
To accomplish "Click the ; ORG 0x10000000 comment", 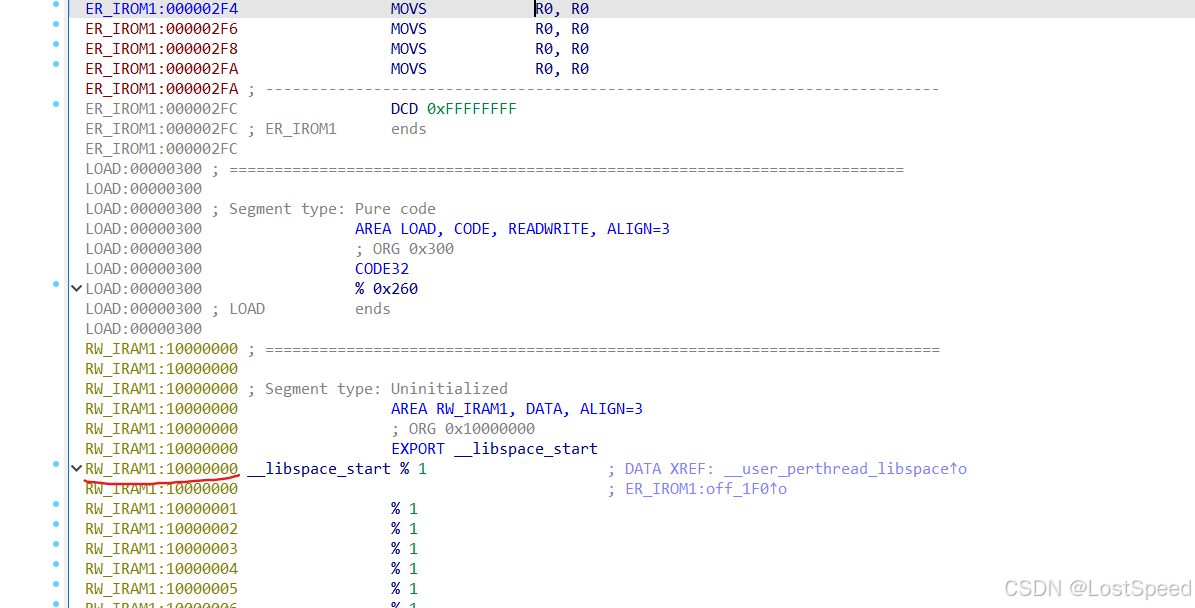I will tap(463, 429).
